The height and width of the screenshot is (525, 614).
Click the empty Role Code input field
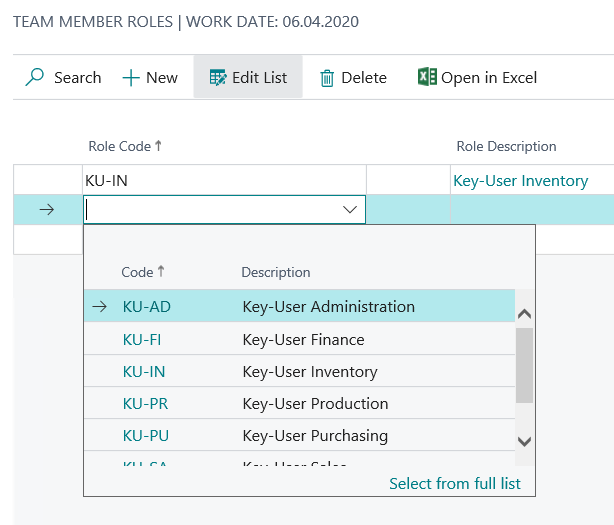(210, 210)
